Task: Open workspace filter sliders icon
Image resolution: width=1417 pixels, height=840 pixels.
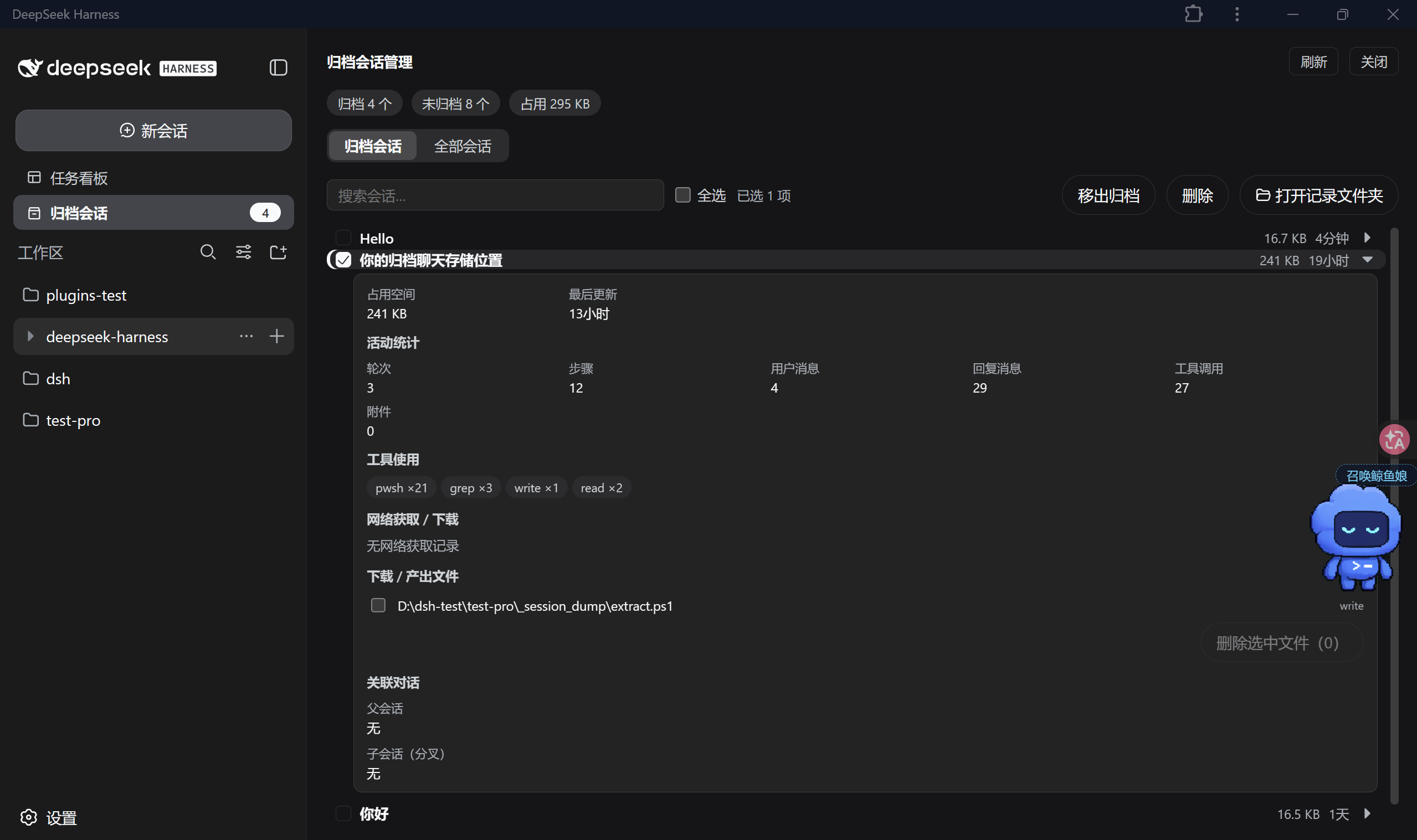Action: [243, 252]
